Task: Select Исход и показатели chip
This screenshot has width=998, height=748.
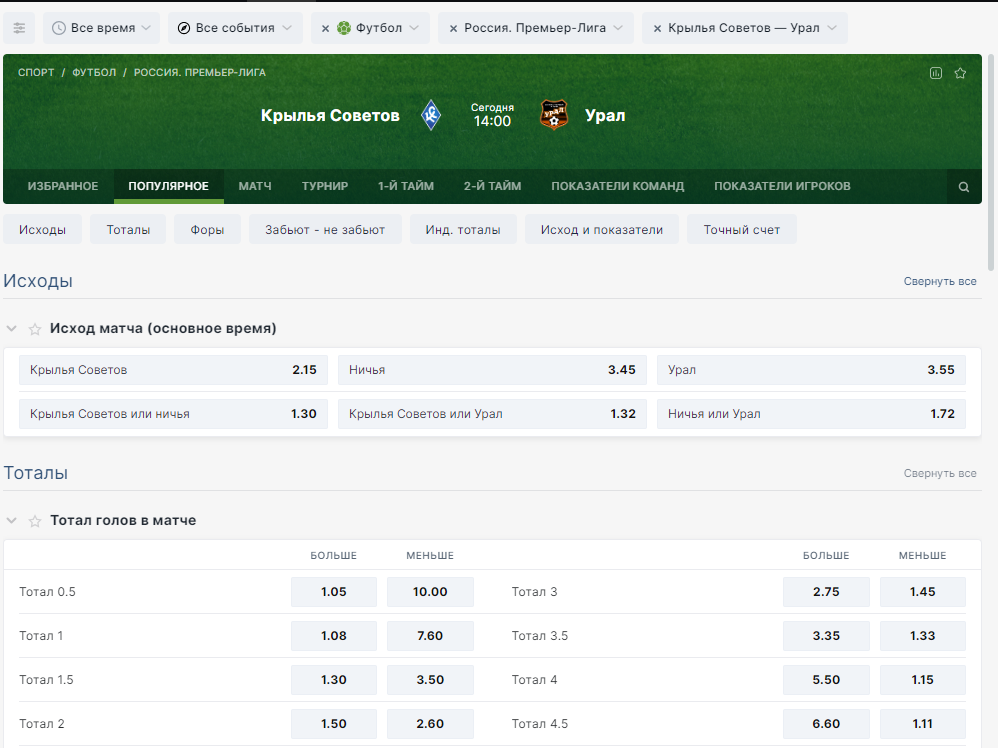Action: click(x=601, y=230)
